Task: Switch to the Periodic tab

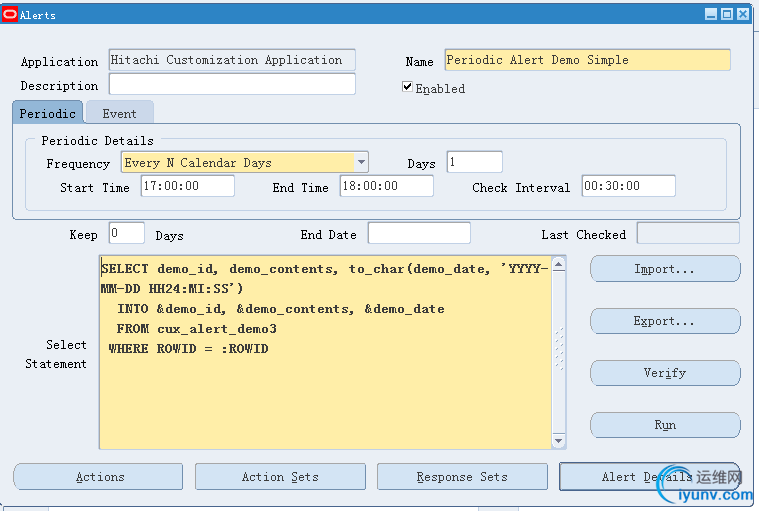Action: (x=47, y=113)
